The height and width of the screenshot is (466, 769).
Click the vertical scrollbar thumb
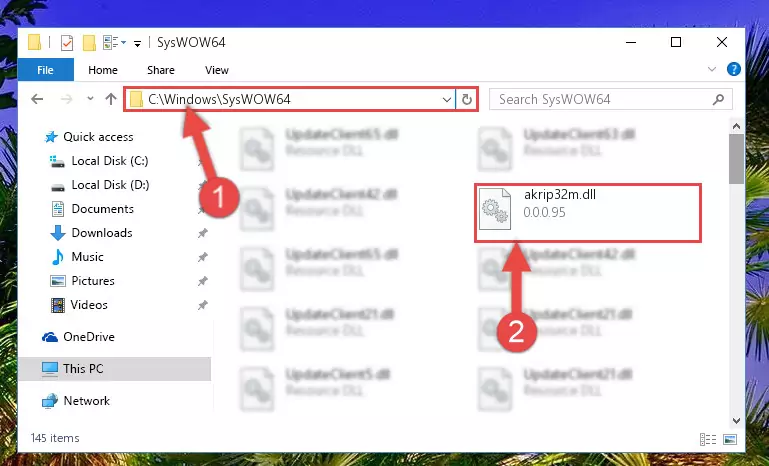pos(736,159)
